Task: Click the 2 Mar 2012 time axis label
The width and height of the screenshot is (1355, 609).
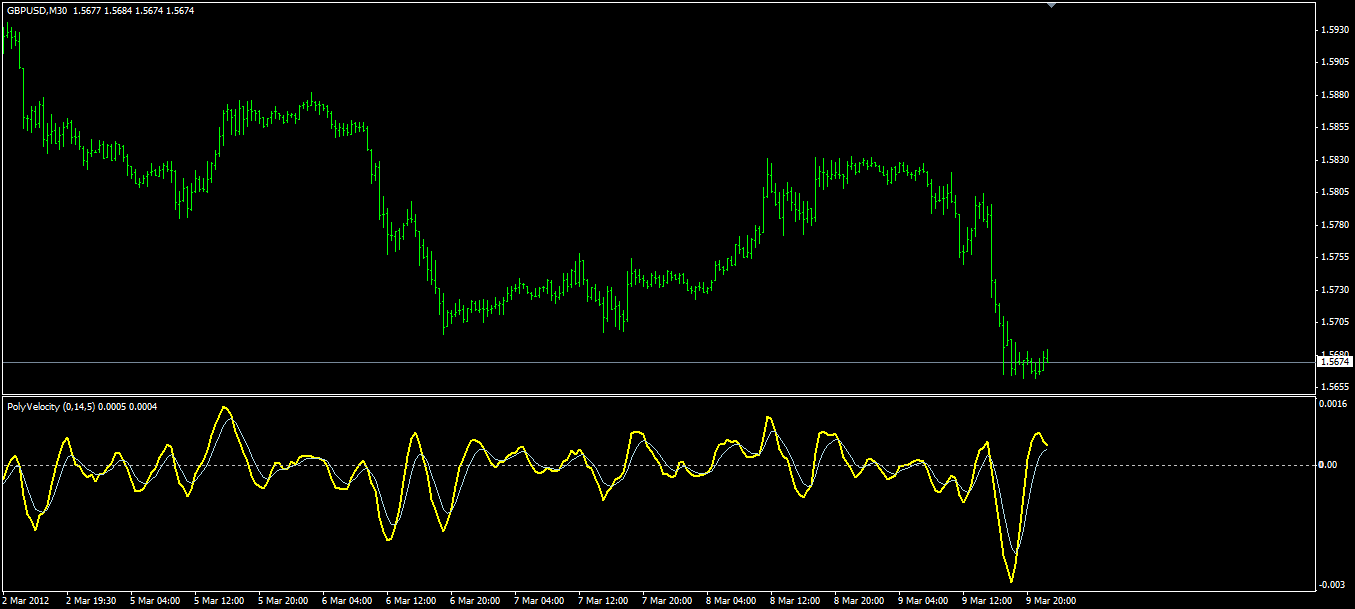Action: point(26,601)
